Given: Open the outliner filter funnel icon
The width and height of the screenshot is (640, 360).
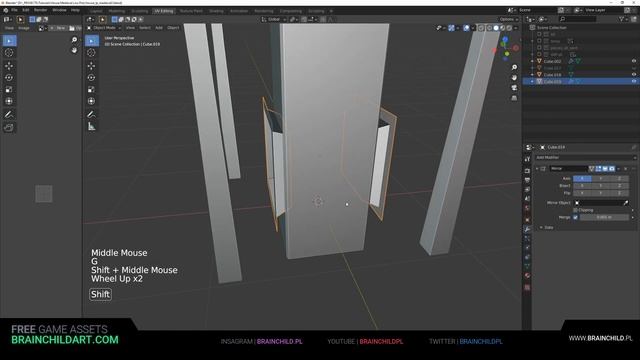Looking at the screenshot, I should coord(622,19).
